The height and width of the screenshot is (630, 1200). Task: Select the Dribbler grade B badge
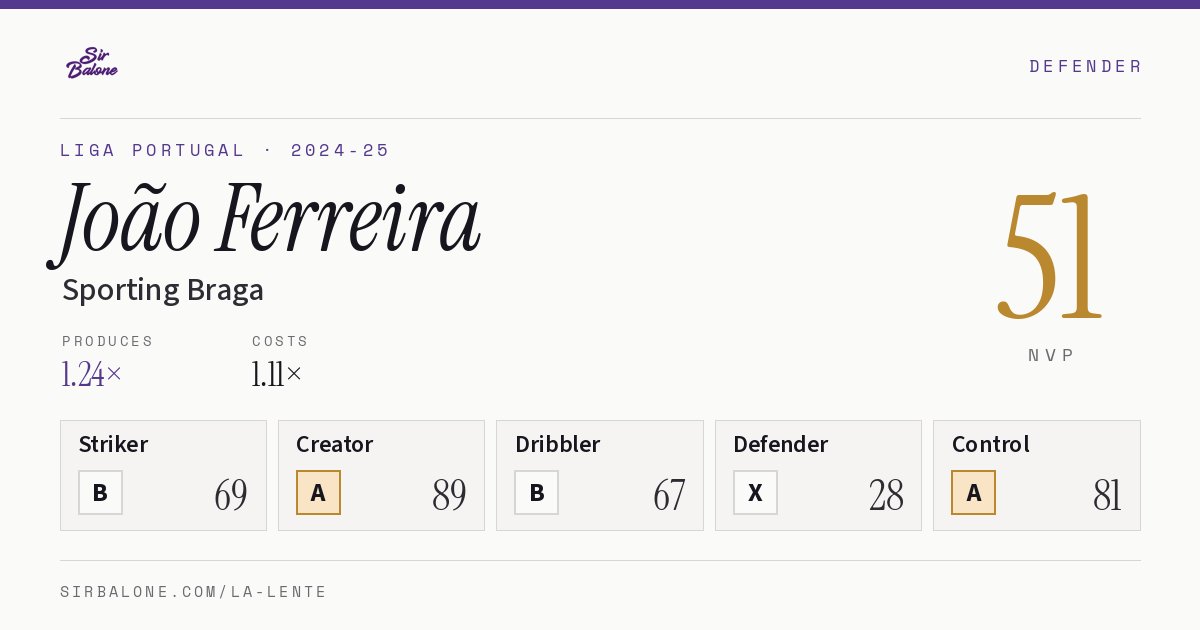(536, 492)
